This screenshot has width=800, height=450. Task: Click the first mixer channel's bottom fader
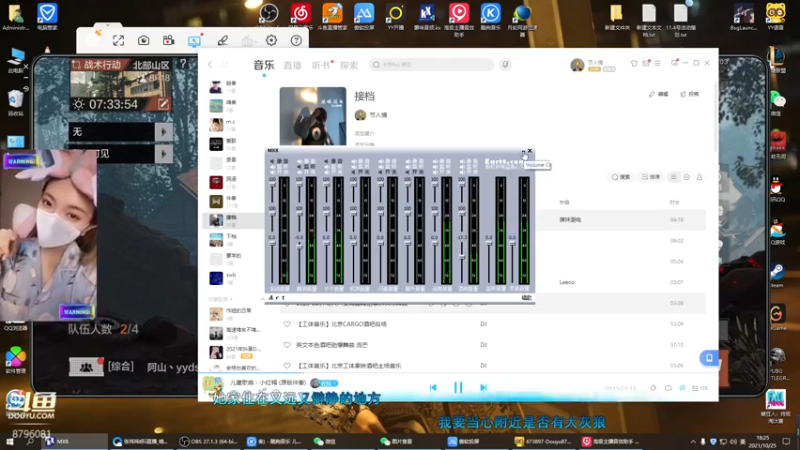point(272,243)
